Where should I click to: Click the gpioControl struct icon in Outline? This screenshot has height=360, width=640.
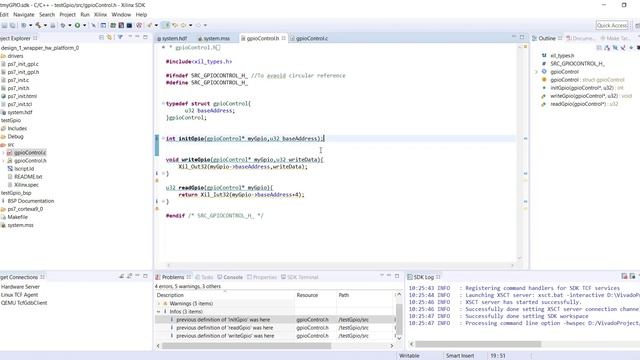click(x=544, y=71)
